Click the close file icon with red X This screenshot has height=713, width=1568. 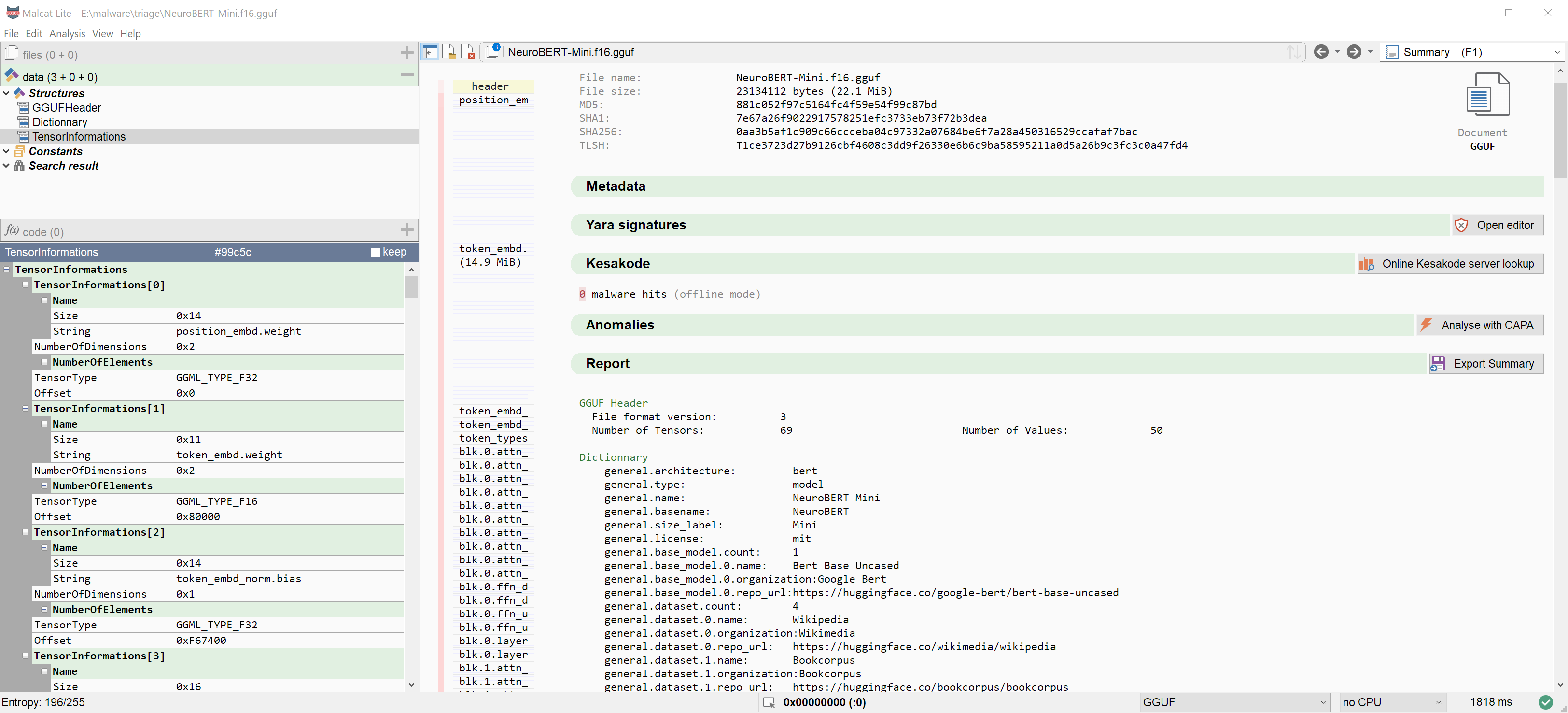point(467,52)
